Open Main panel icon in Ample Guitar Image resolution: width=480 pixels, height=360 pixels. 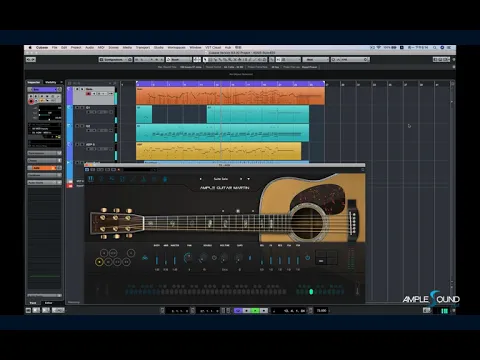pos(90,179)
